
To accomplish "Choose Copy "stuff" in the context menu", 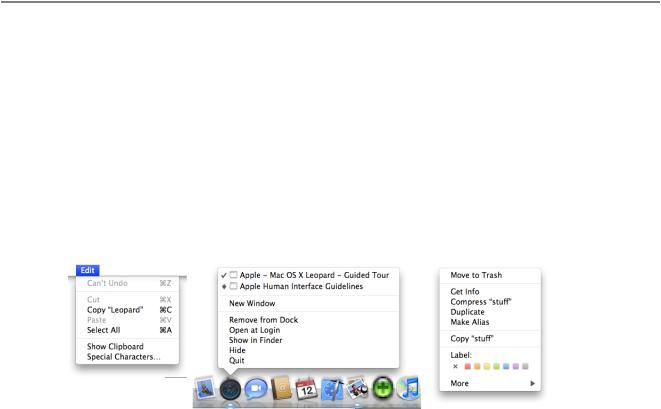I will point(490,339).
